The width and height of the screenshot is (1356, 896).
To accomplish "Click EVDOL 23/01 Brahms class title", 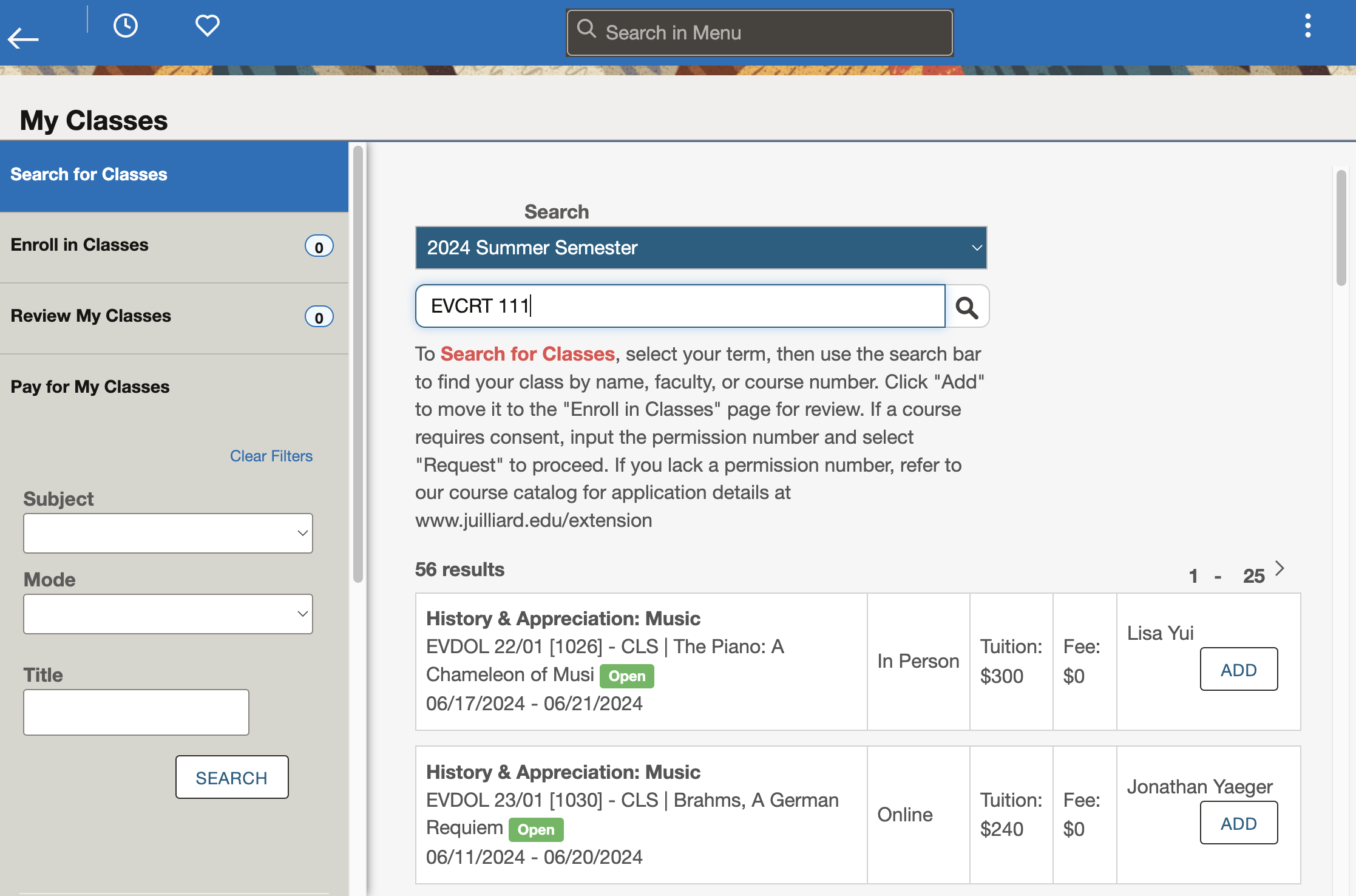I will (x=632, y=814).
